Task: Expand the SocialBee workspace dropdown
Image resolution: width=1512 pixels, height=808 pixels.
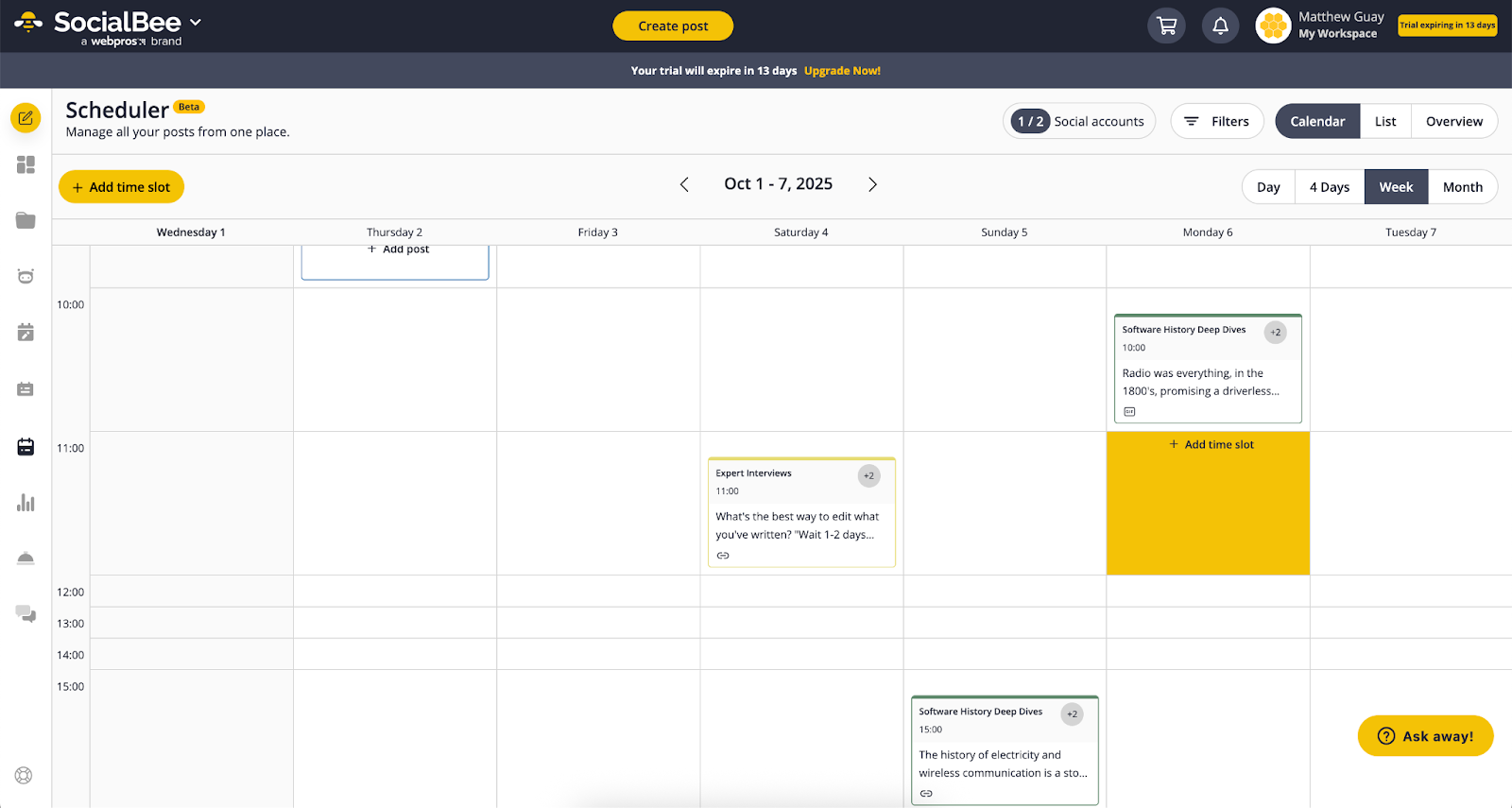Action: [x=196, y=22]
